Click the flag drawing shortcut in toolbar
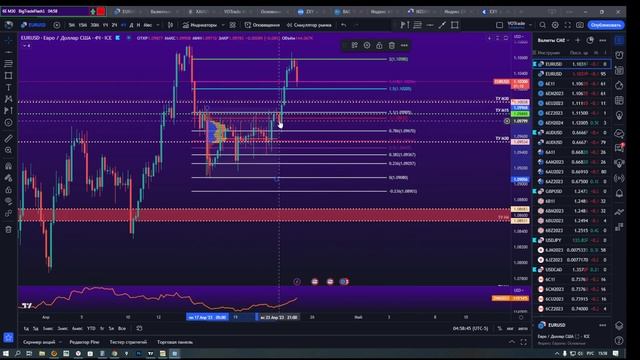The image size is (640, 360). click(404, 25)
